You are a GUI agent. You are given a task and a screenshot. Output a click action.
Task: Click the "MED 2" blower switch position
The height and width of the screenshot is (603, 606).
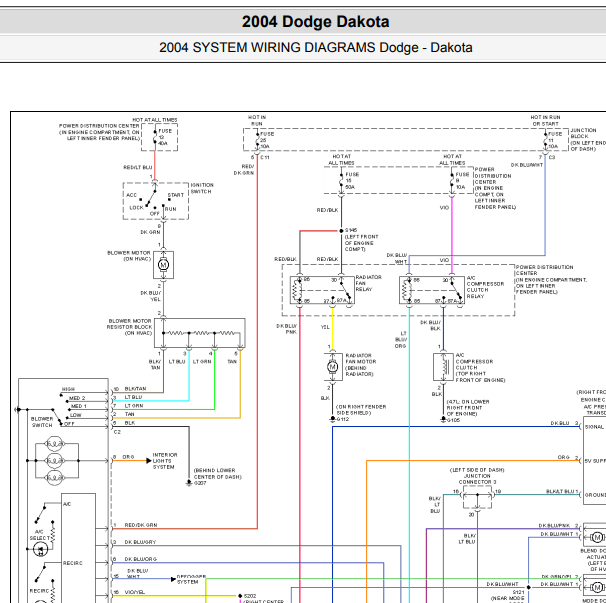click(x=77, y=398)
